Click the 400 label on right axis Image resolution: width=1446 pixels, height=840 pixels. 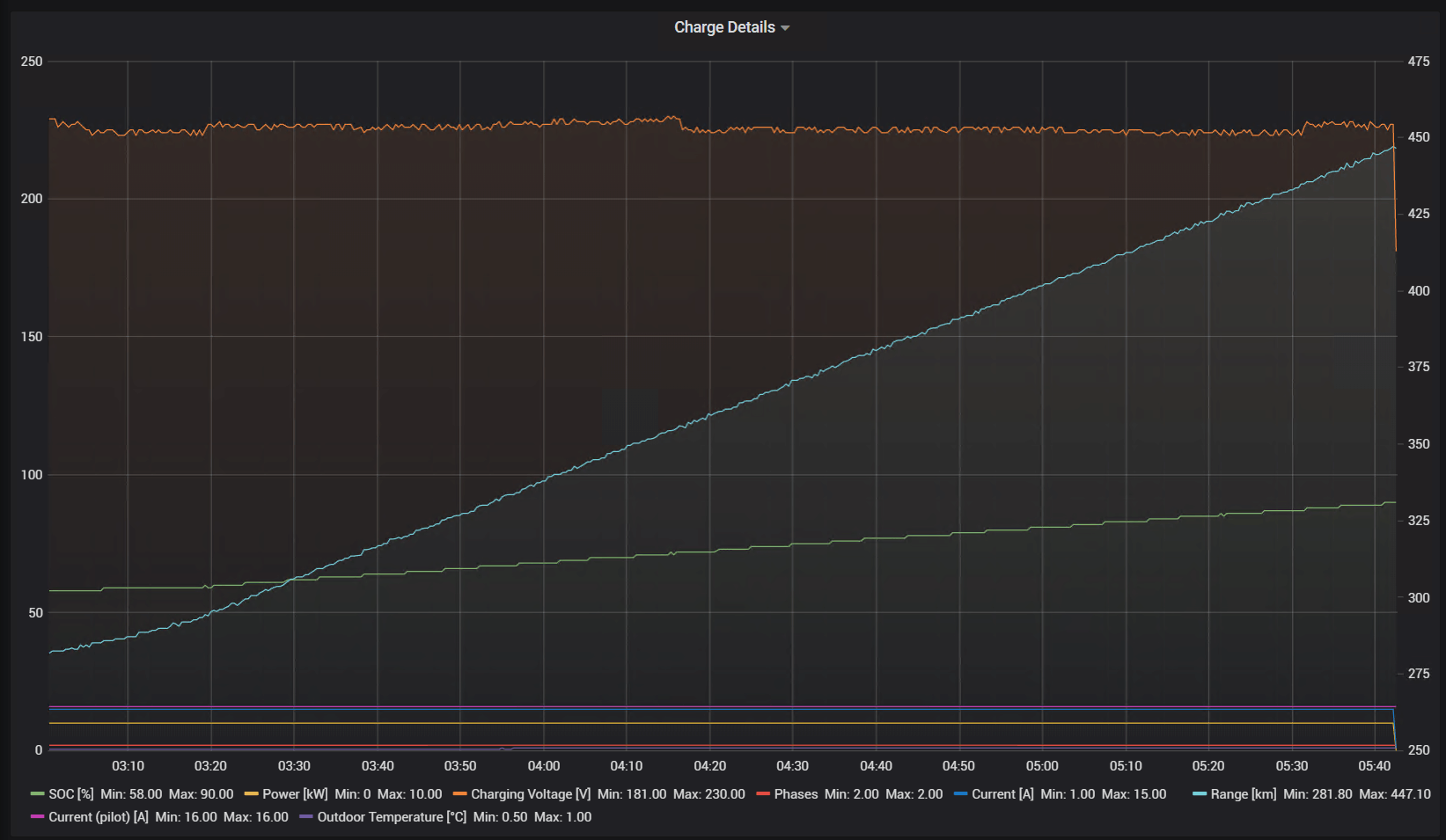tap(1419, 291)
